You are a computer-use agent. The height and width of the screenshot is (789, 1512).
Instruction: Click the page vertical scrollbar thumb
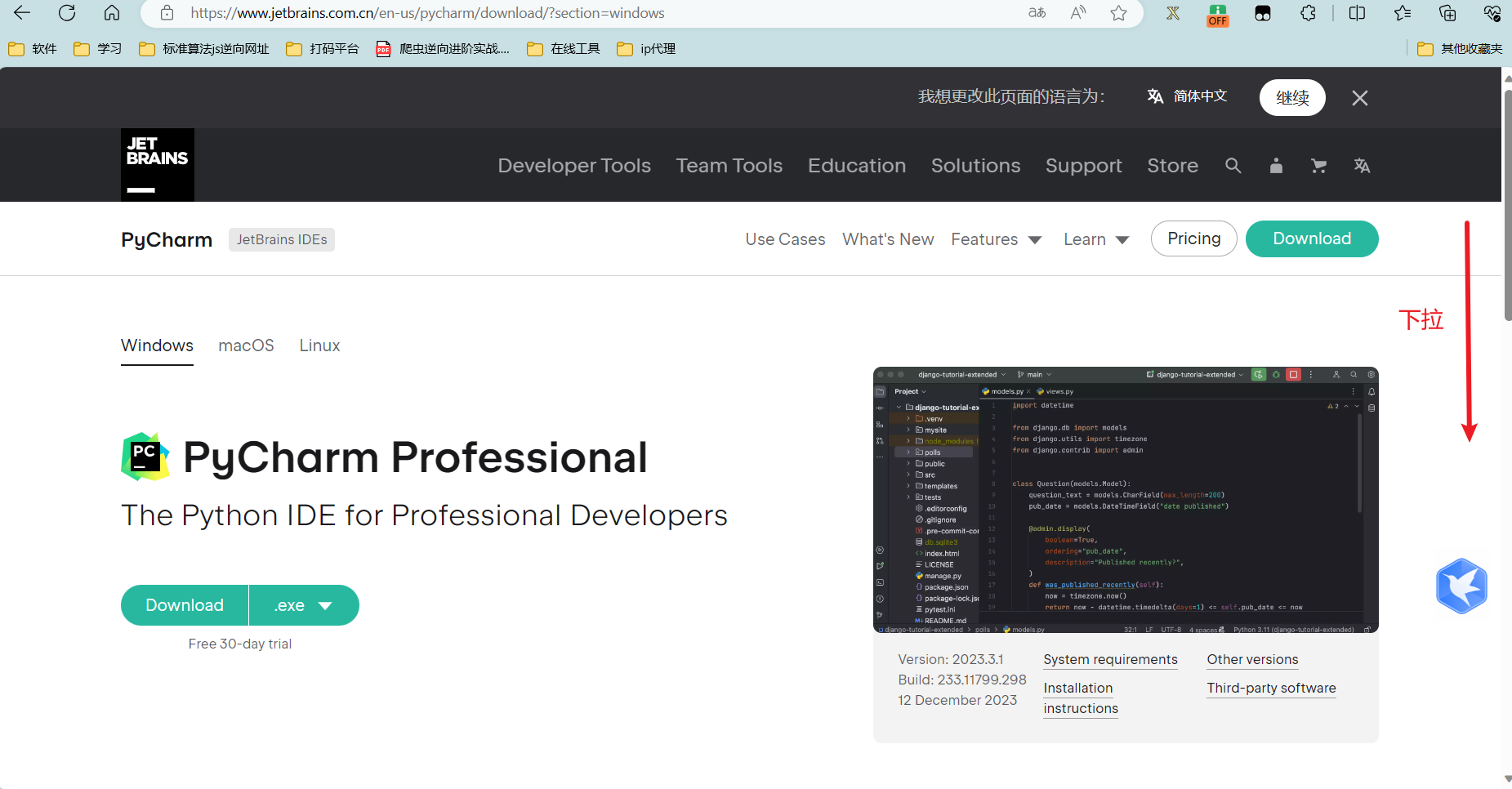point(1507,204)
